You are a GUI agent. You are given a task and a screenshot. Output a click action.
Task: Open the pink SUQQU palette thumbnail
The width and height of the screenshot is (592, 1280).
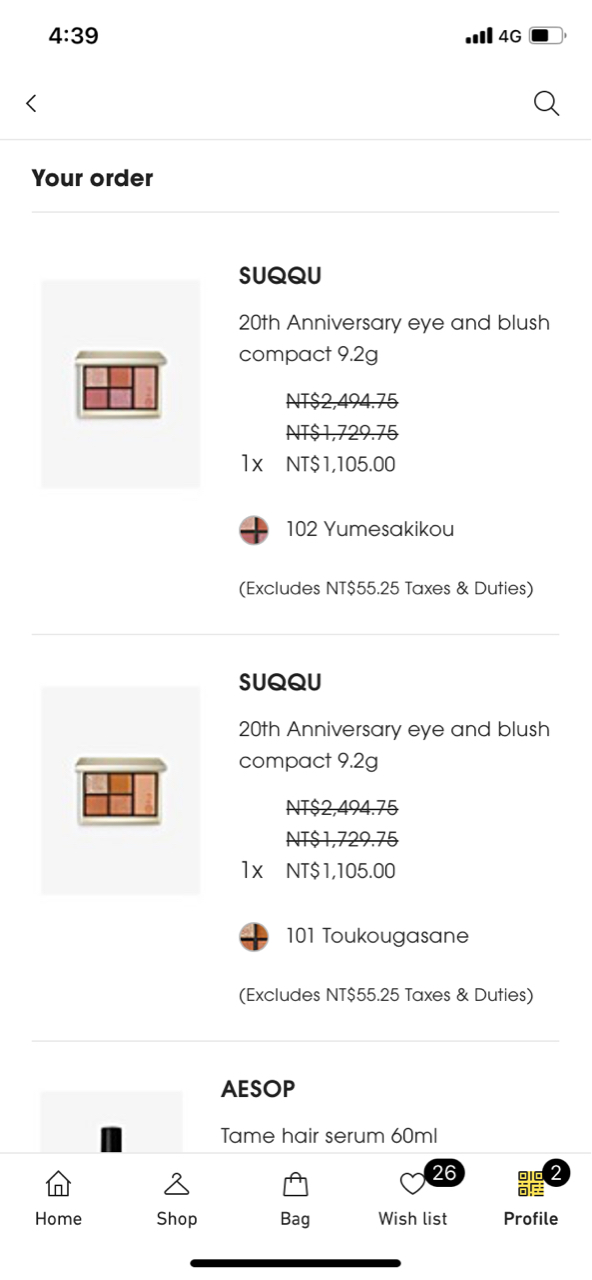[x=121, y=384]
